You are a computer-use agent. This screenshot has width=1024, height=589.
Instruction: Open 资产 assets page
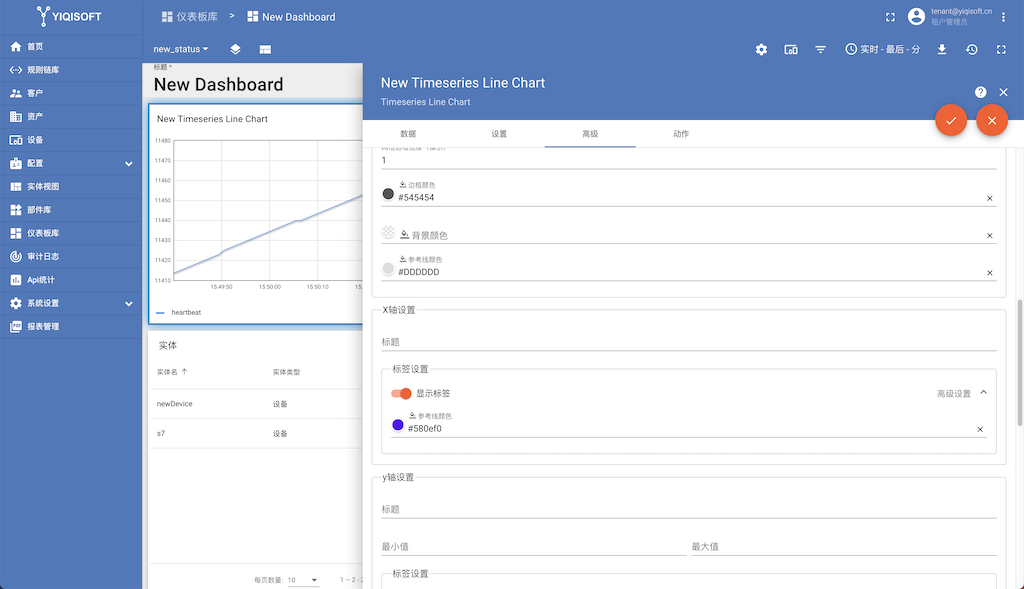coord(71,116)
